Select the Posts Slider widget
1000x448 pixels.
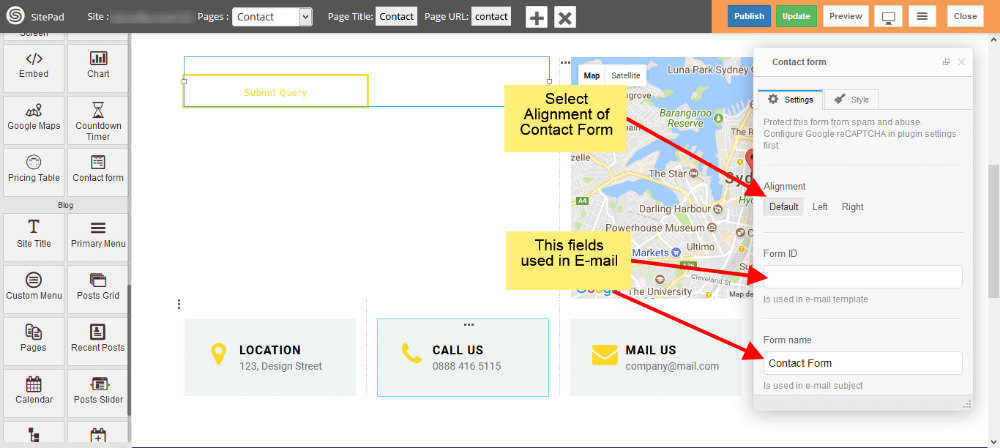point(98,393)
